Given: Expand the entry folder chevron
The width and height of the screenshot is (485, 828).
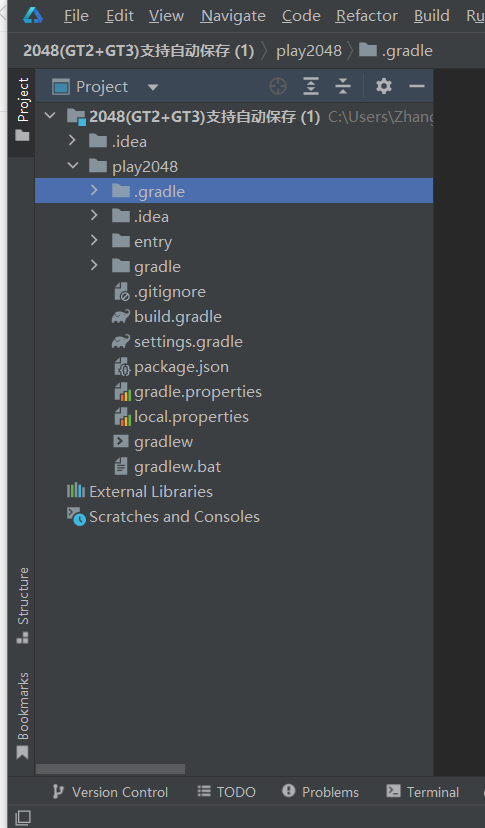Looking at the screenshot, I should pyautogui.click(x=94, y=241).
